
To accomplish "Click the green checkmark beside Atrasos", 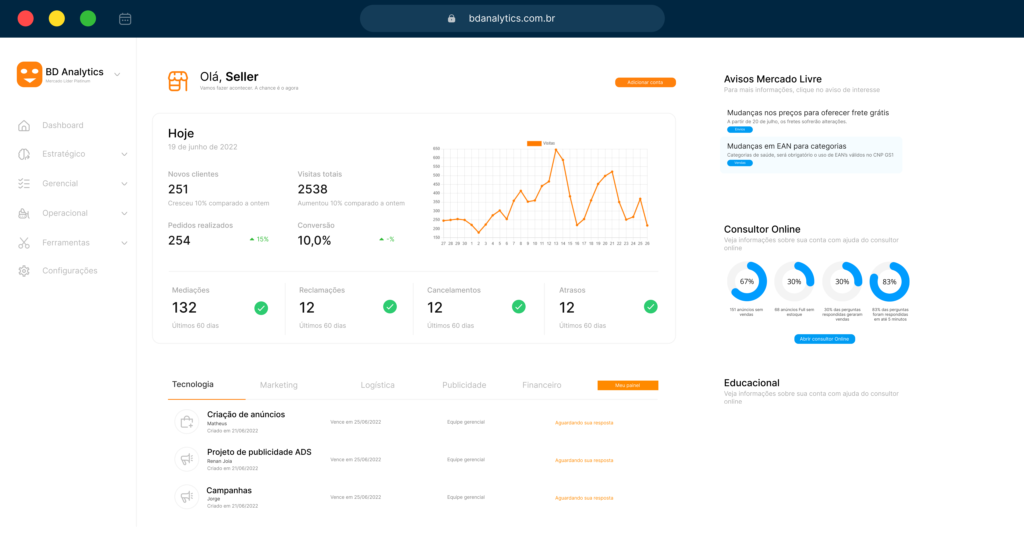I will pos(650,307).
